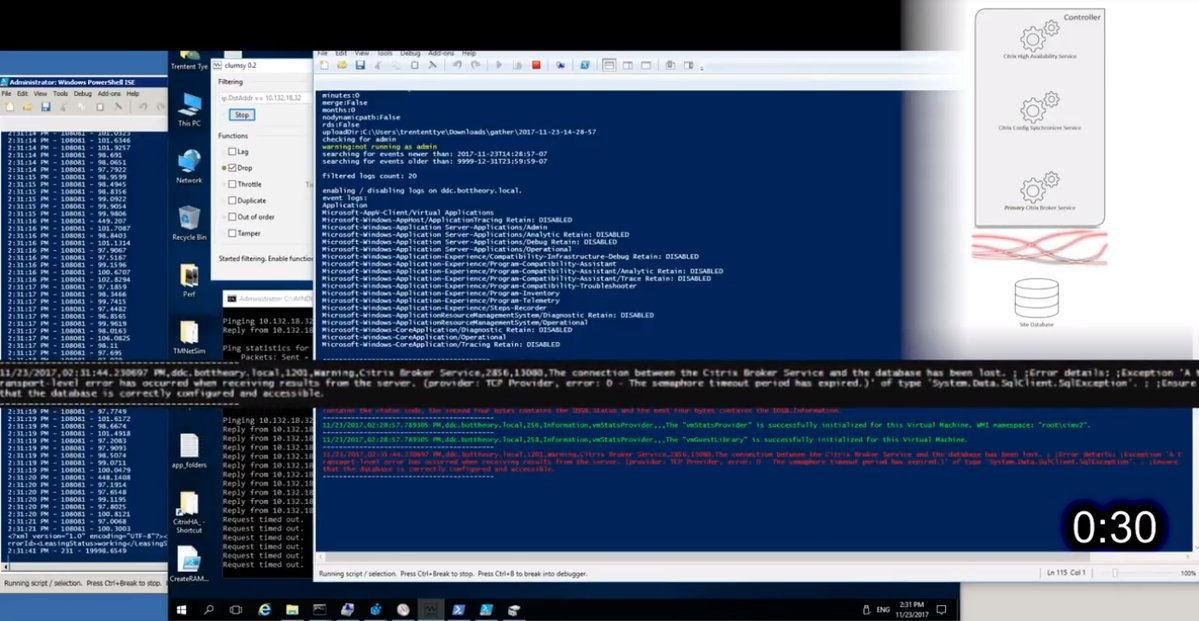Open Recycle Bin desktop icon
This screenshot has width=1199, height=621.
[189, 223]
